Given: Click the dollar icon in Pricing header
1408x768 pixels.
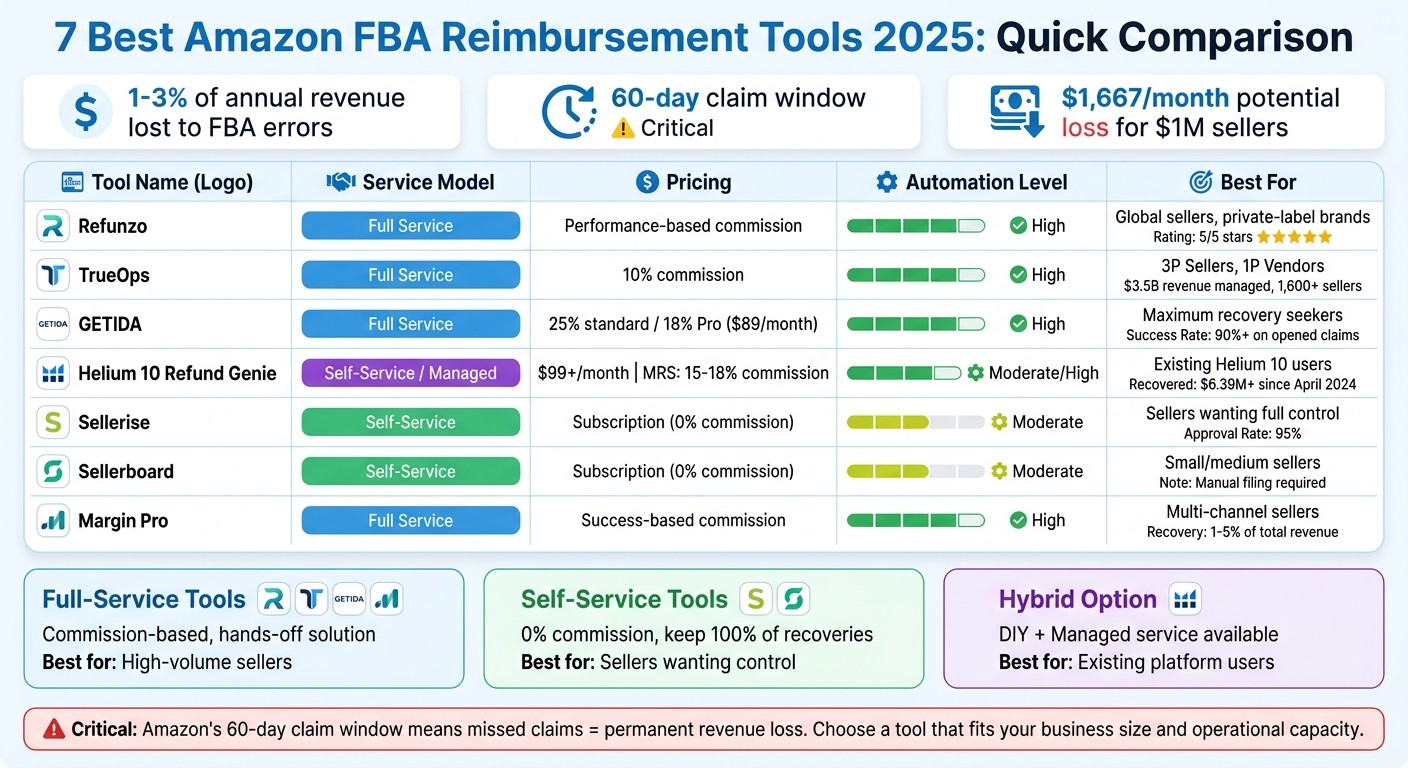Looking at the screenshot, I should click(x=647, y=182).
